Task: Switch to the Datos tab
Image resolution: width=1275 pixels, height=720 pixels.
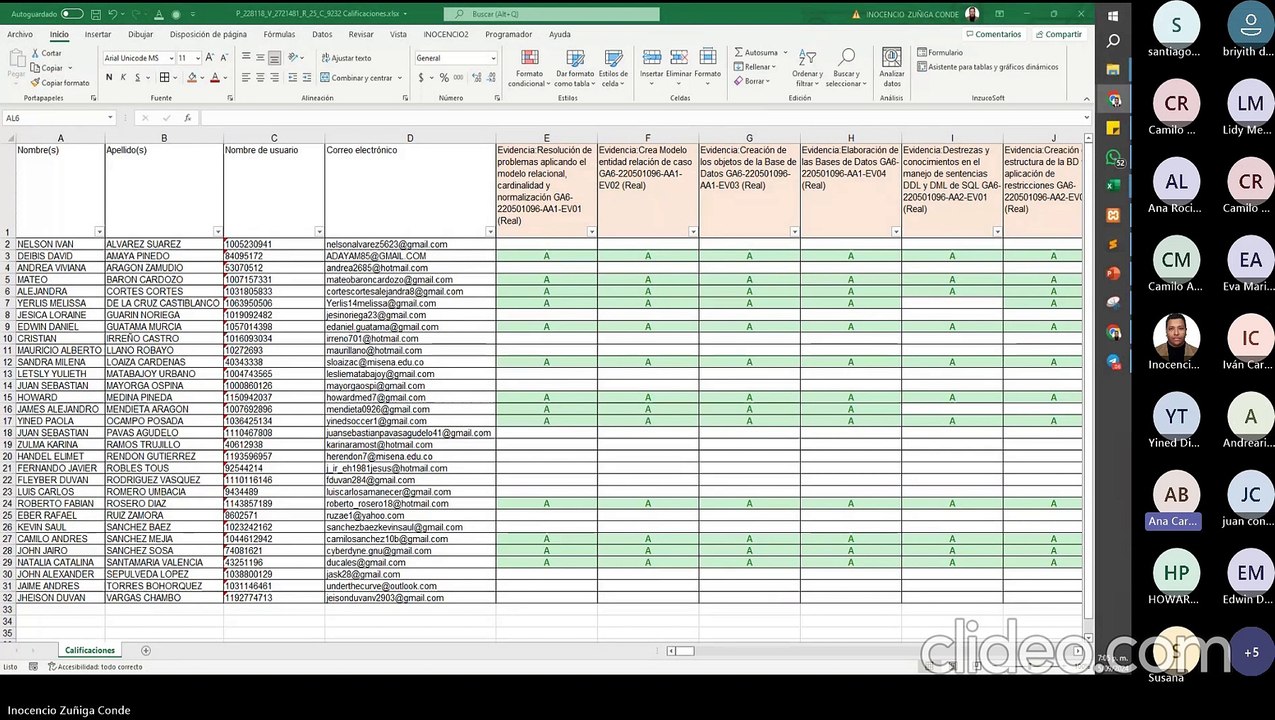Action: pyautogui.click(x=322, y=34)
